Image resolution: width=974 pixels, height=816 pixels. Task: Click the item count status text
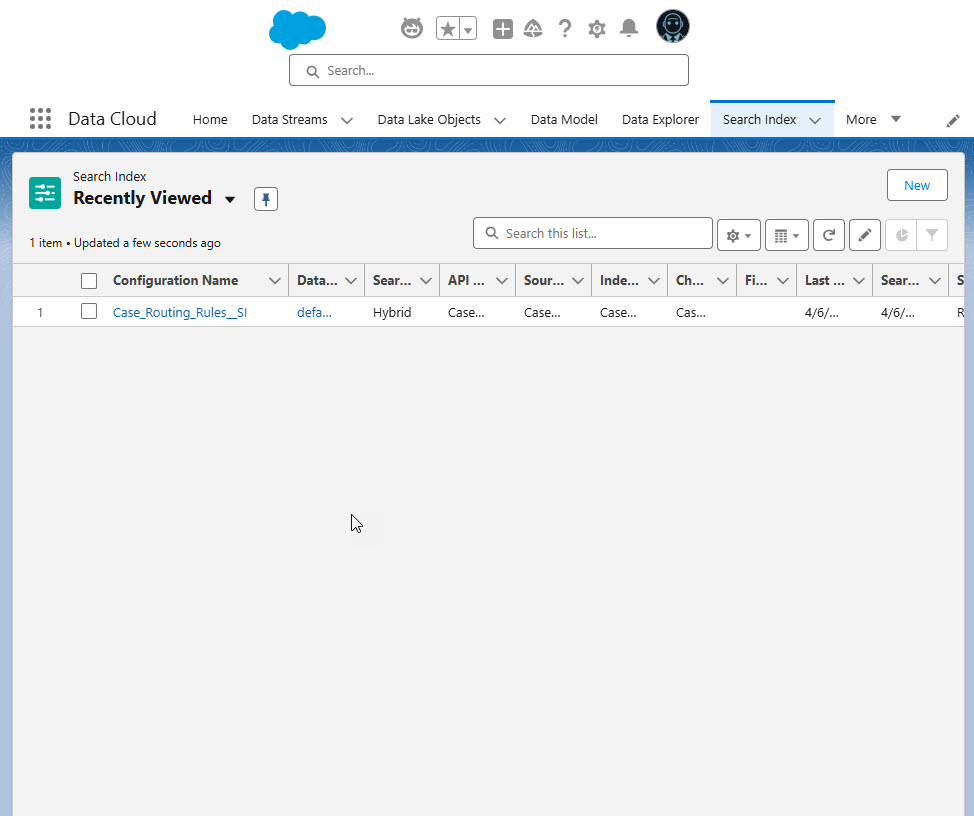tap(125, 243)
